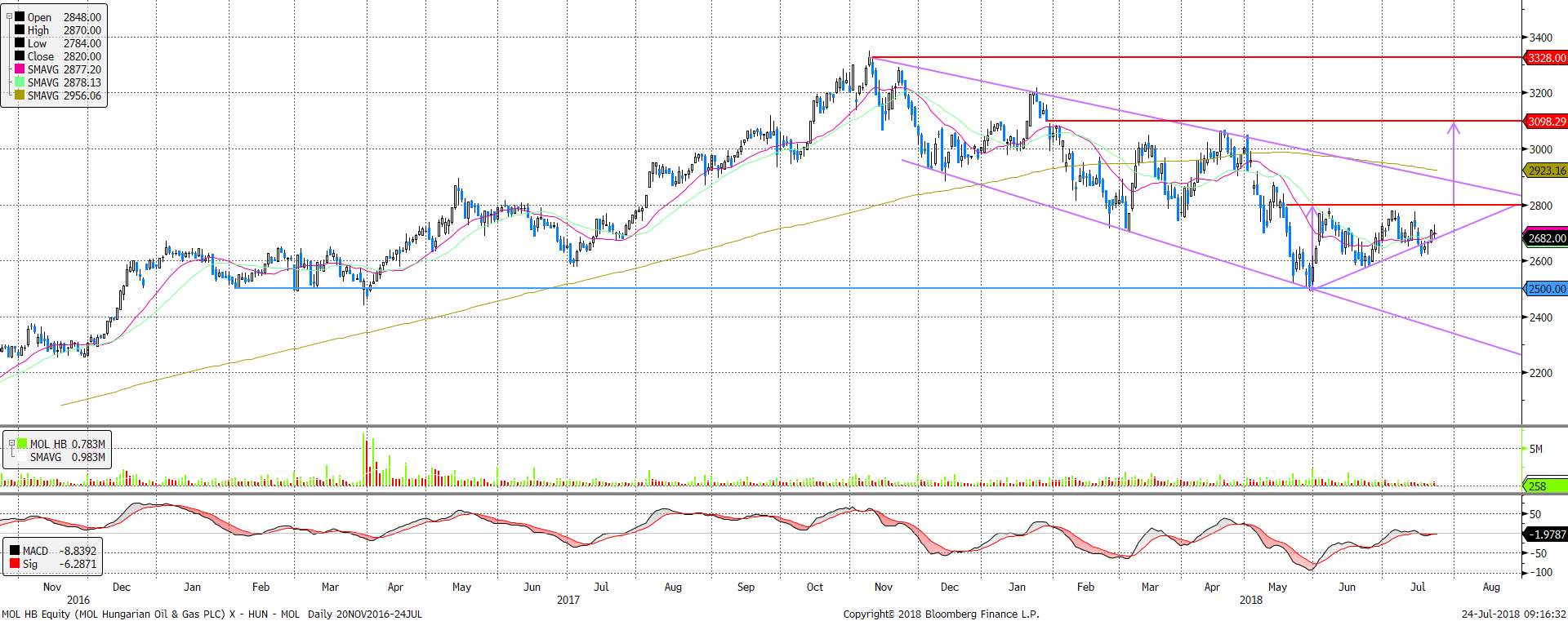Click the red 3328.00 price level tag

(x=1546, y=58)
